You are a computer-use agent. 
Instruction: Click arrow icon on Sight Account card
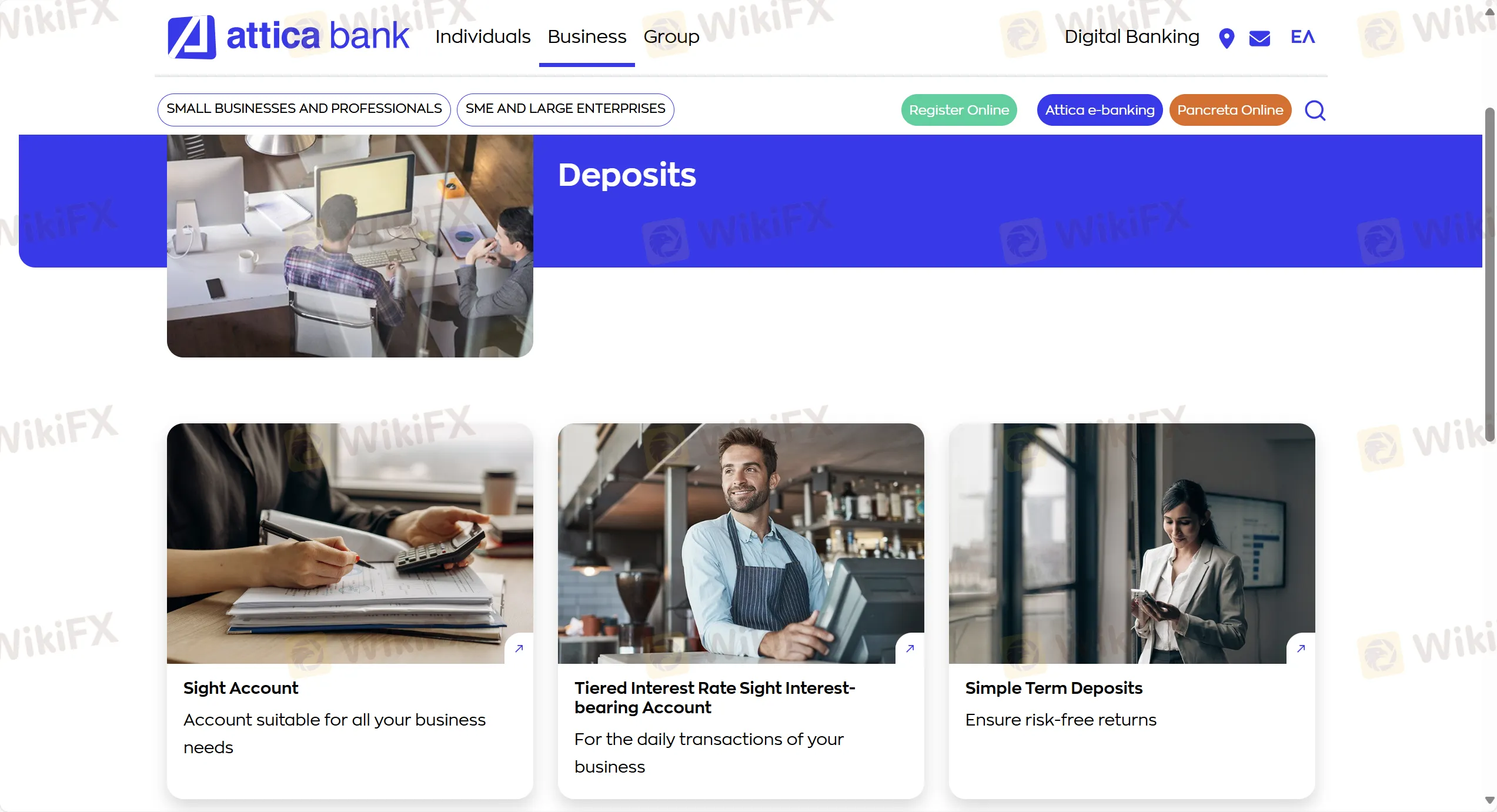click(519, 648)
